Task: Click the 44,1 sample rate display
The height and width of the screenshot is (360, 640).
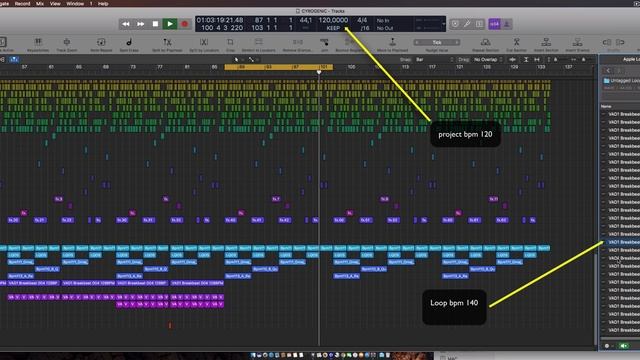Action: coord(306,20)
